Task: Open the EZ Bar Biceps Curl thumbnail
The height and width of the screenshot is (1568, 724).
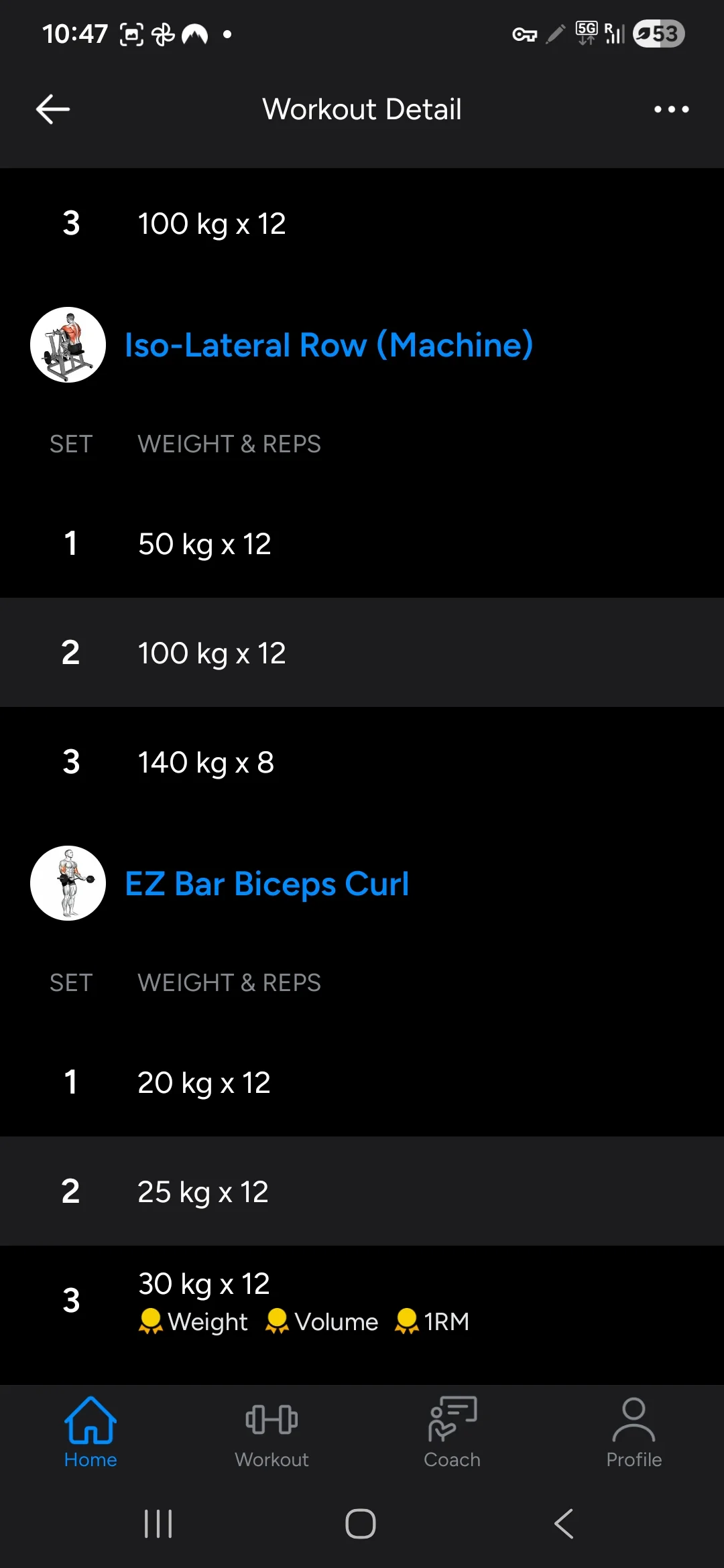Action: (x=68, y=883)
